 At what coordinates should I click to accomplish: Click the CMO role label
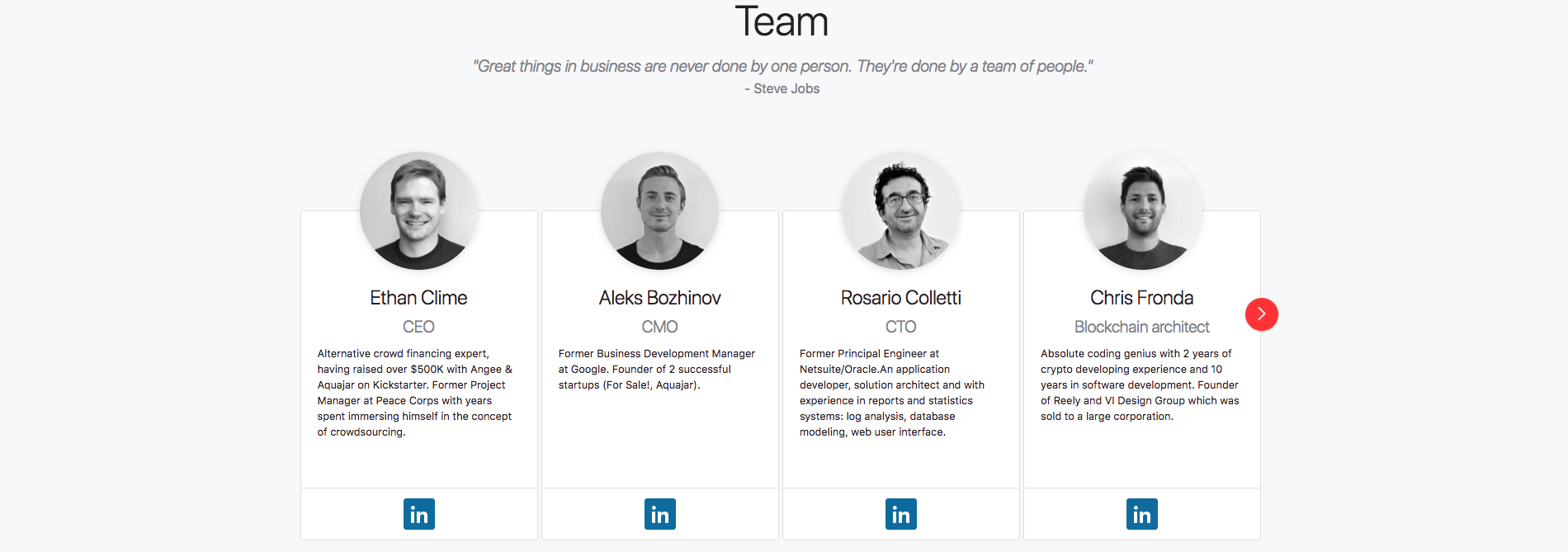click(x=659, y=327)
